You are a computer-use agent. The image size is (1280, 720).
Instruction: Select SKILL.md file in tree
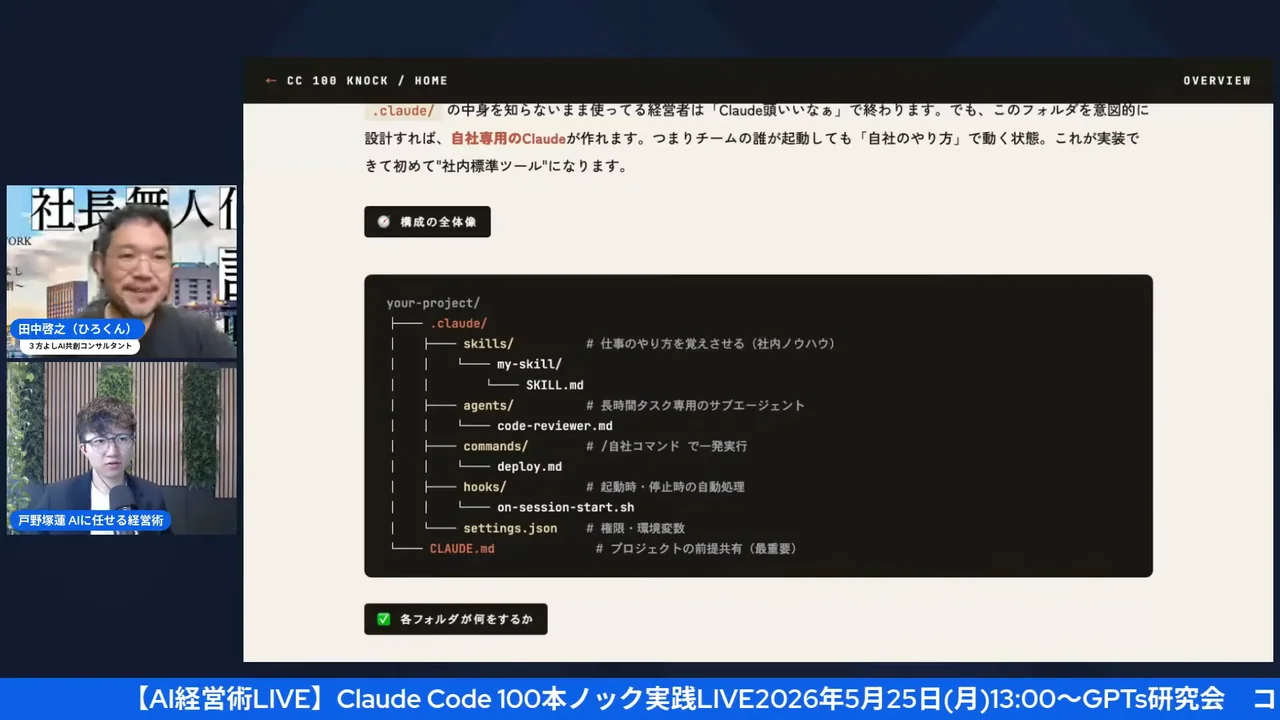[554, 385]
